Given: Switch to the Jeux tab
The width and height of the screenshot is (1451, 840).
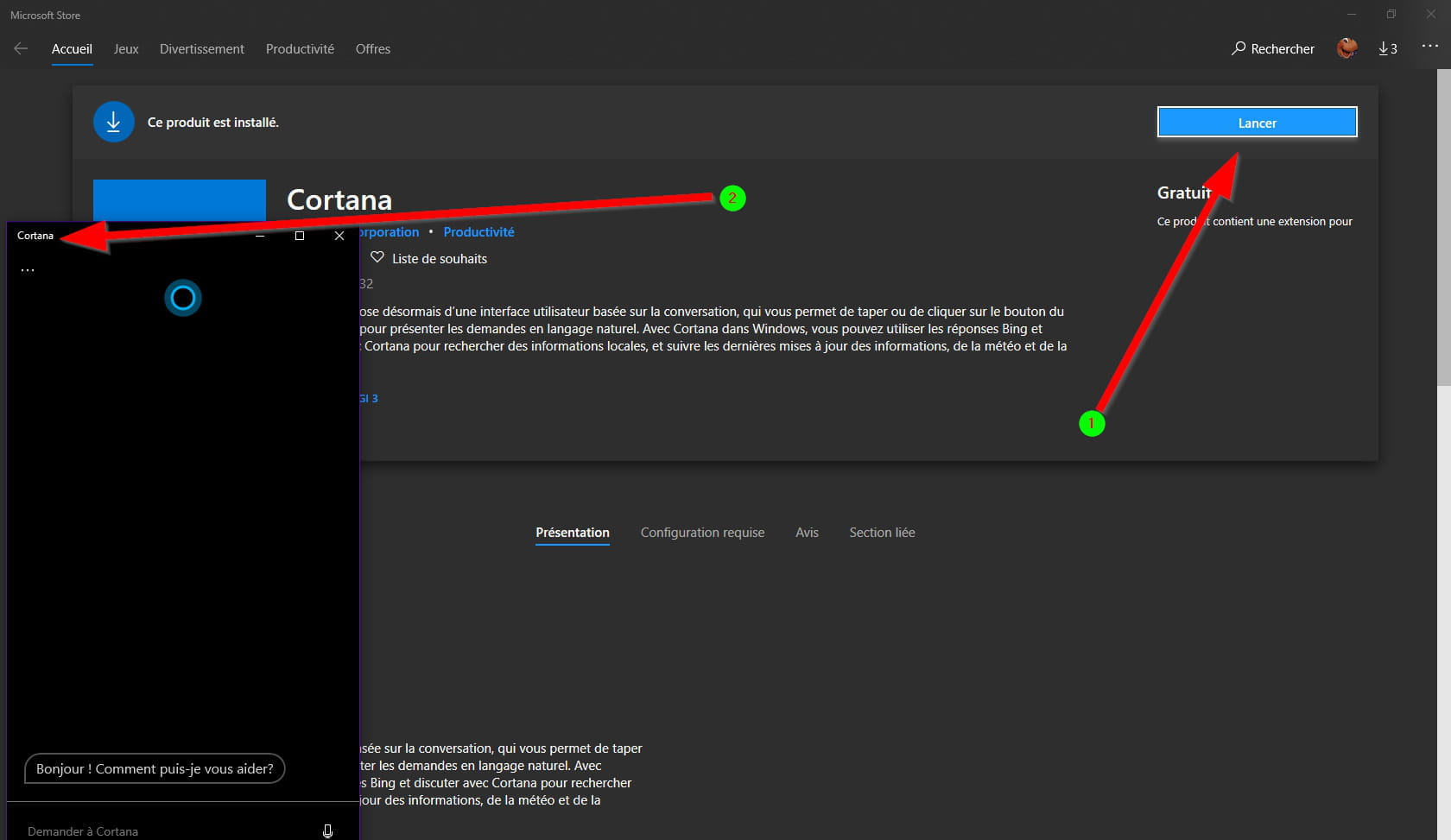Looking at the screenshot, I should [x=126, y=49].
